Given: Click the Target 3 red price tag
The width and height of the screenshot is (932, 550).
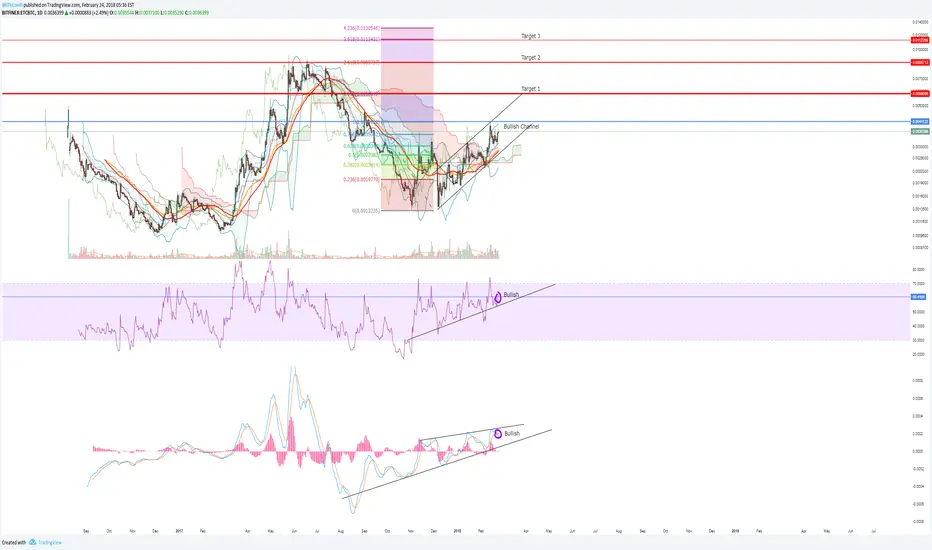Looking at the screenshot, I should coord(920,40).
